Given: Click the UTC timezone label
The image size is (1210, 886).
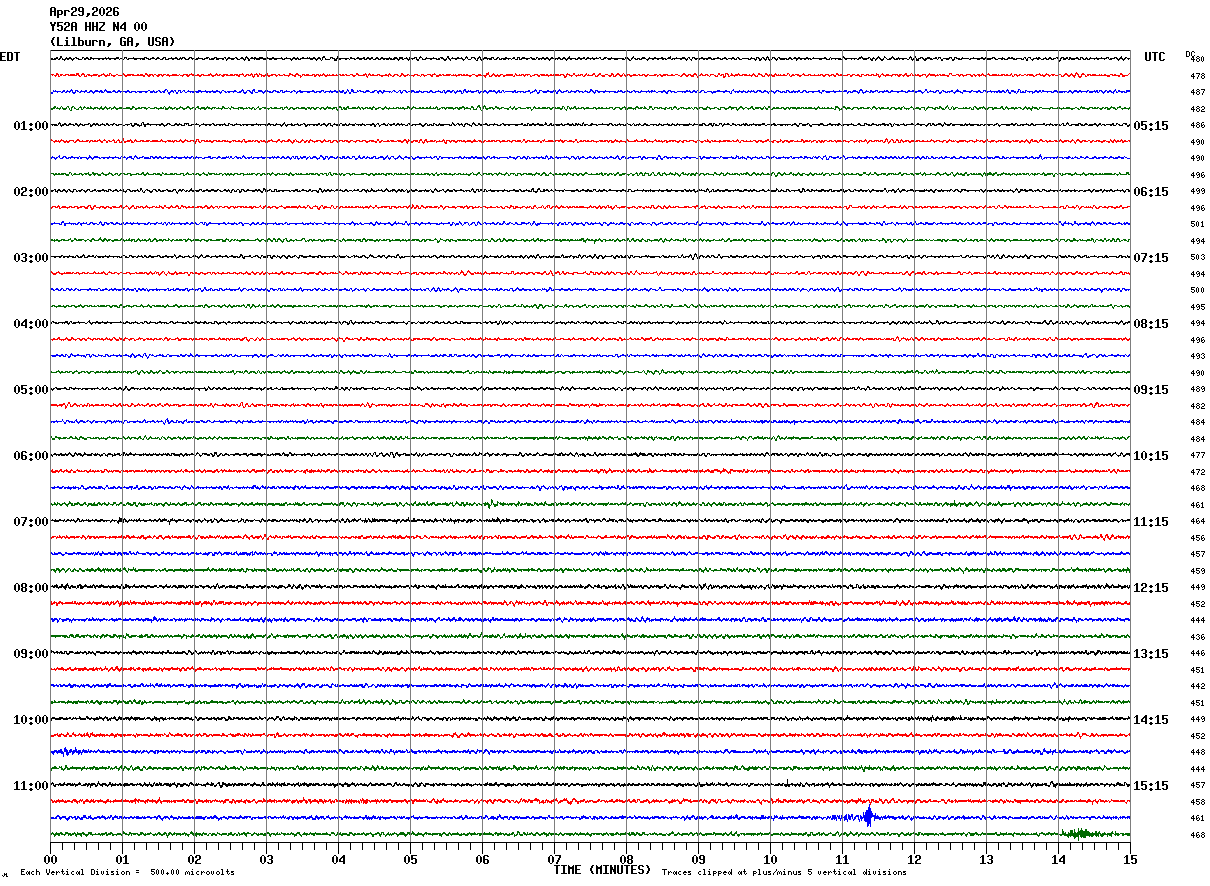Looking at the screenshot, I should point(1155,57).
